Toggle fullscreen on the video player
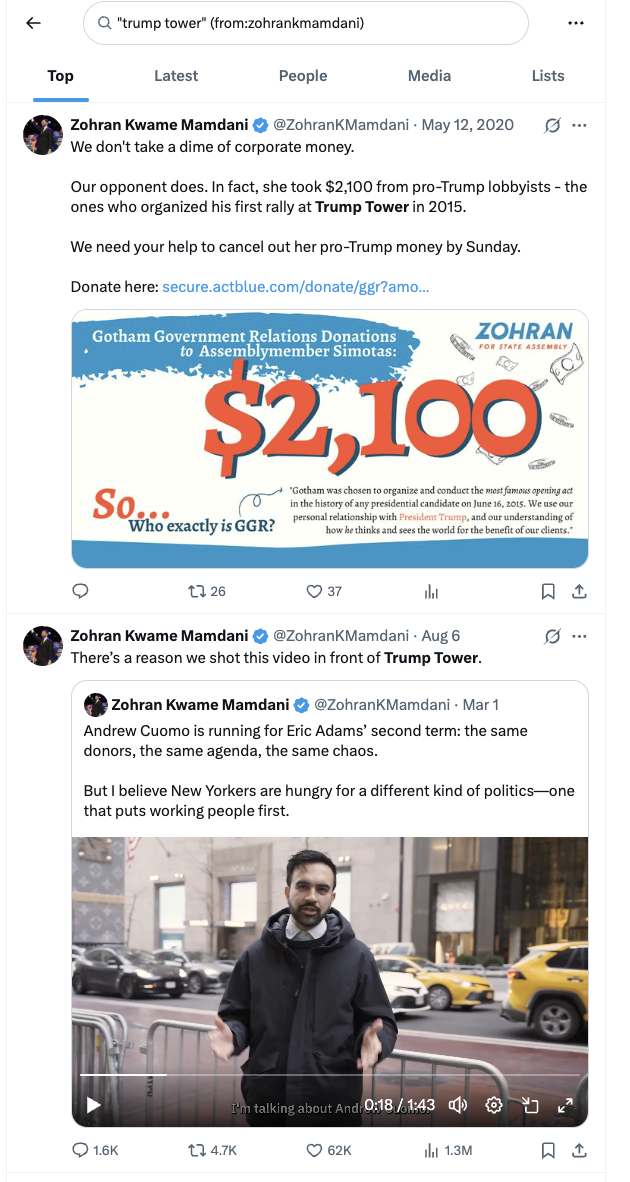Screen dimensions: 630x1182 point(565,1105)
